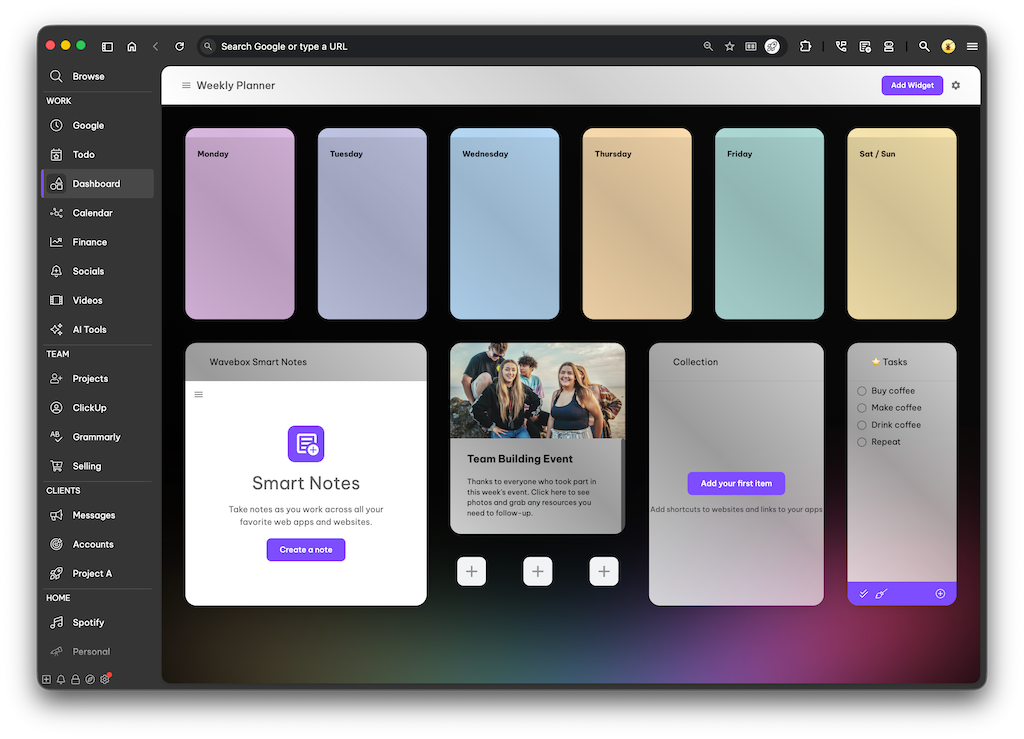Click the notifications bell icon in sidebar footer
The width and height of the screenshot is (1024, 739).
click(61, 680)
